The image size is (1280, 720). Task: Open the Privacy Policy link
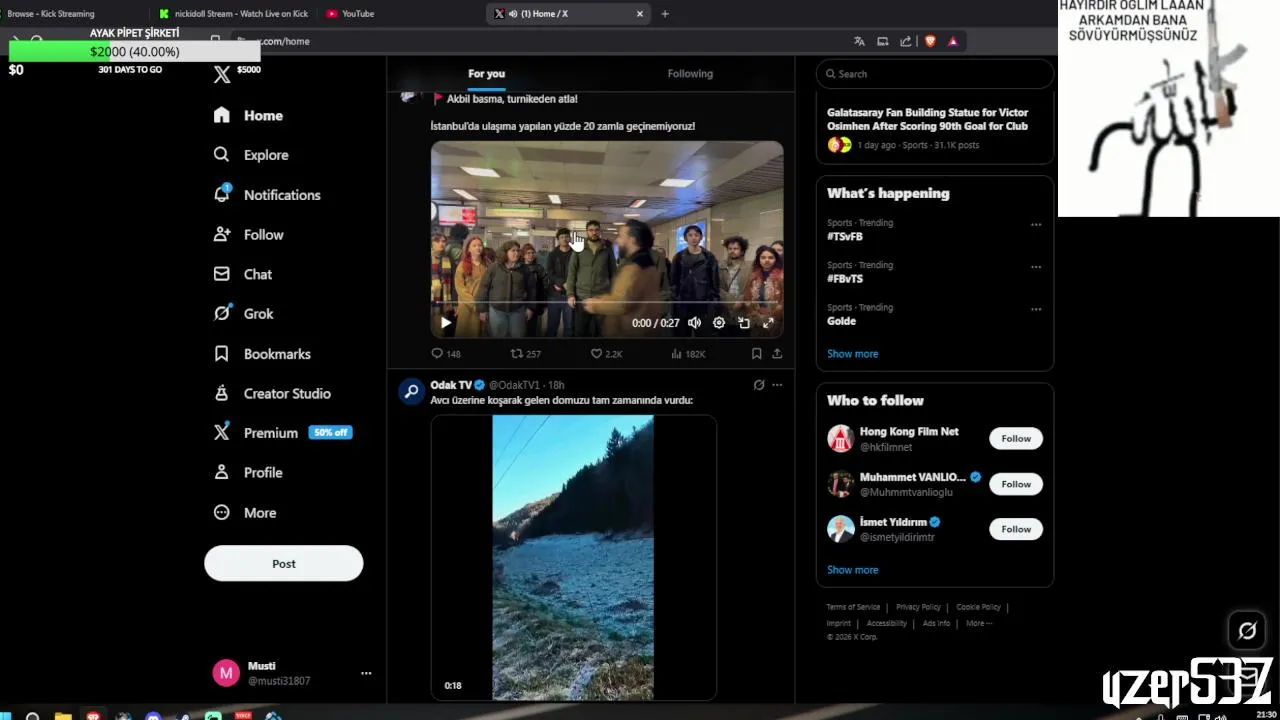[918, 607]
